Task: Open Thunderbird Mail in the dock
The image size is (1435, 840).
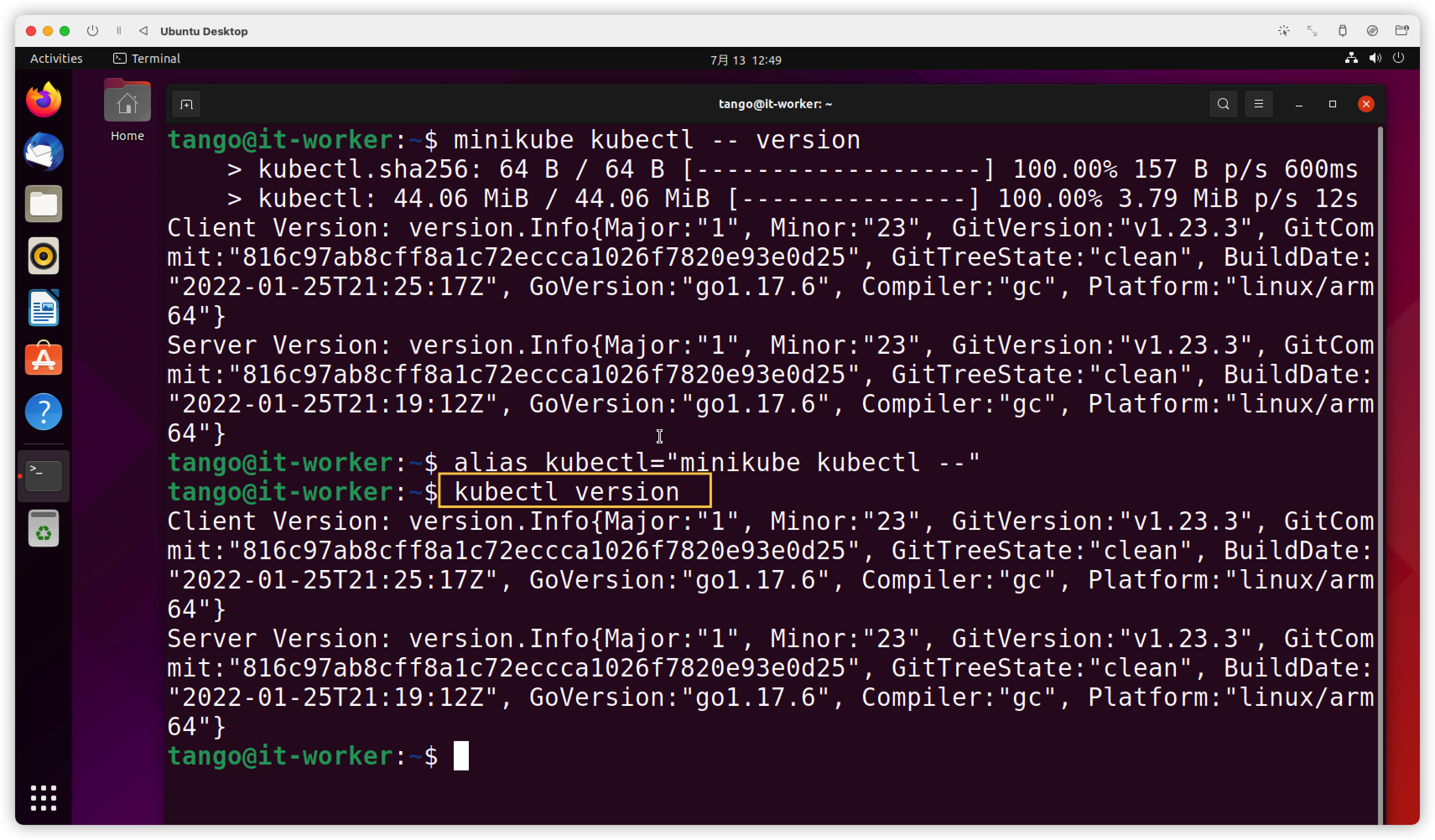Action: click(x=44, y=152)
